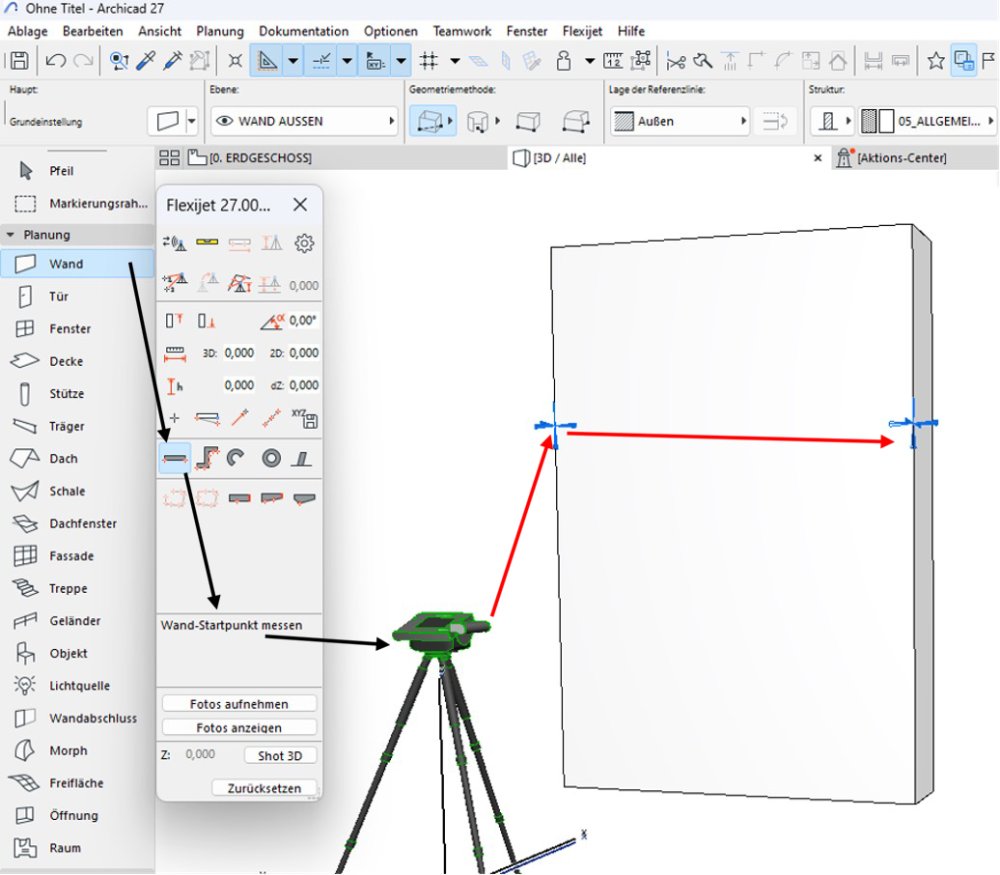Open 05_ALLGEMEI structure dropdown
Screen dimensions: 1000x875
click(927, 121)
